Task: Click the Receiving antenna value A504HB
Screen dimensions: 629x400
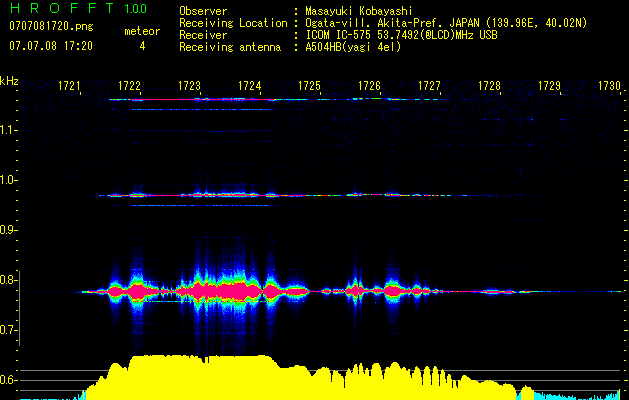Action: tap(353, 47)
